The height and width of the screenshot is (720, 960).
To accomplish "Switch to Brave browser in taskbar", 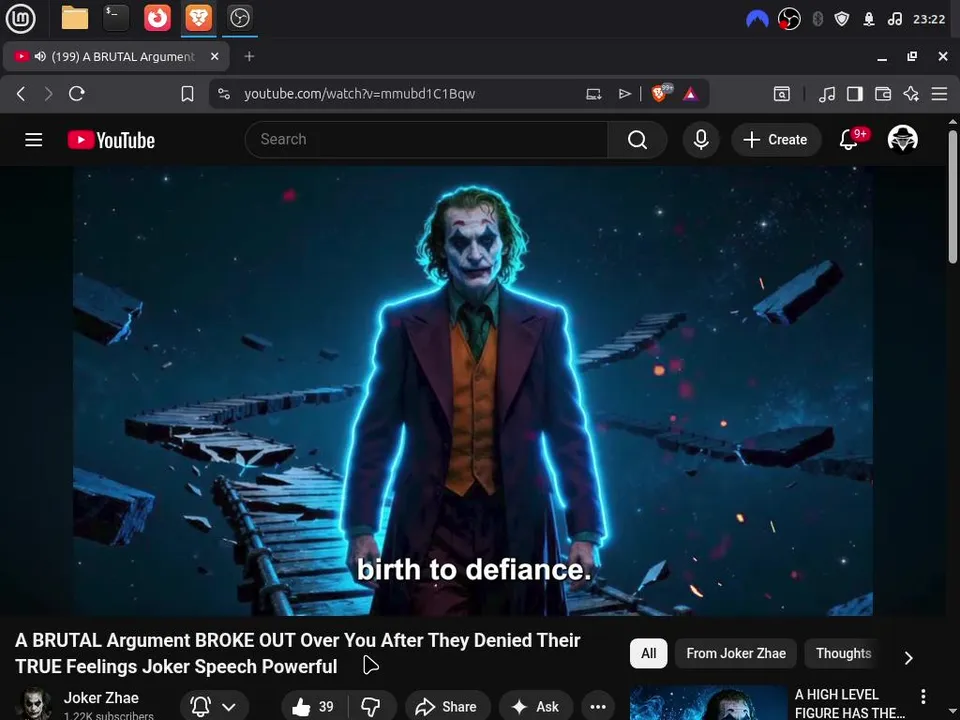I will tap(198, 18).
